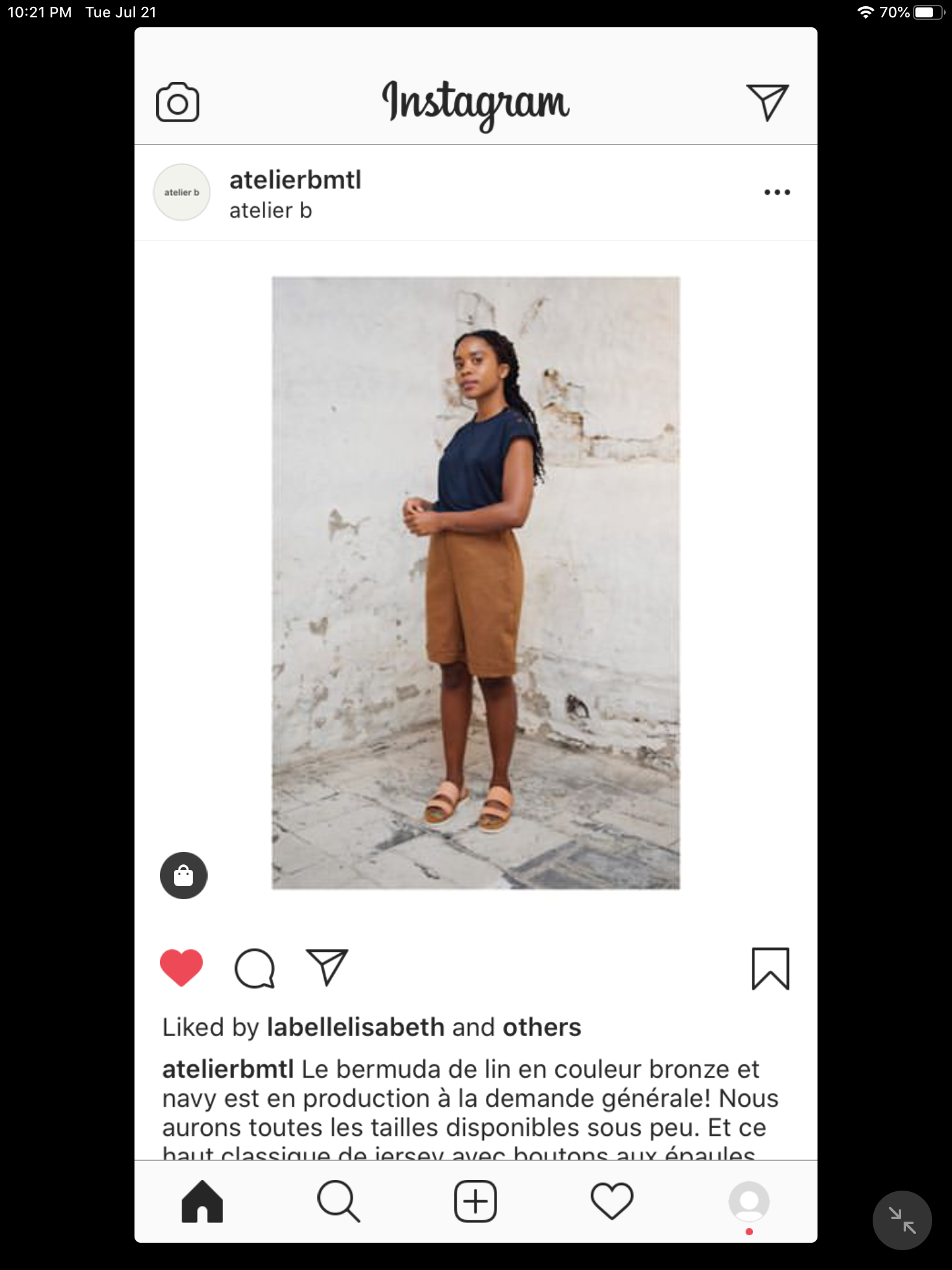Open the camera icon in header
Viewport: 952px width, 1270px height.
[177, 102]
